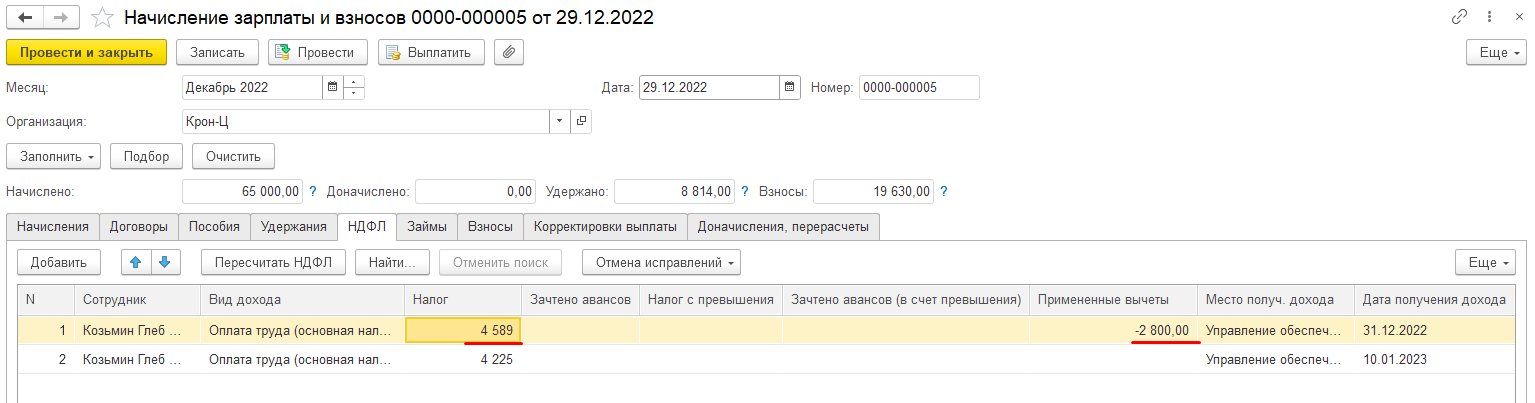1535x403 pixels.
Task: Click the Номер input field
Action: click(918, 87)
